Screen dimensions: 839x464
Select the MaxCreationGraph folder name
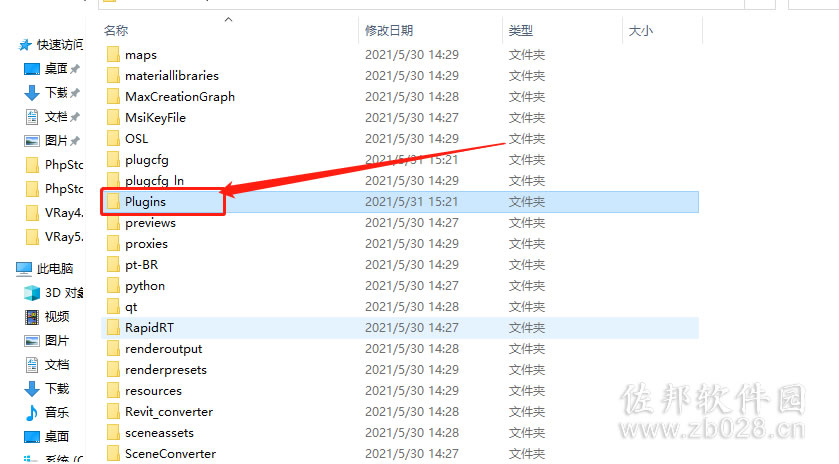point(180,96)
